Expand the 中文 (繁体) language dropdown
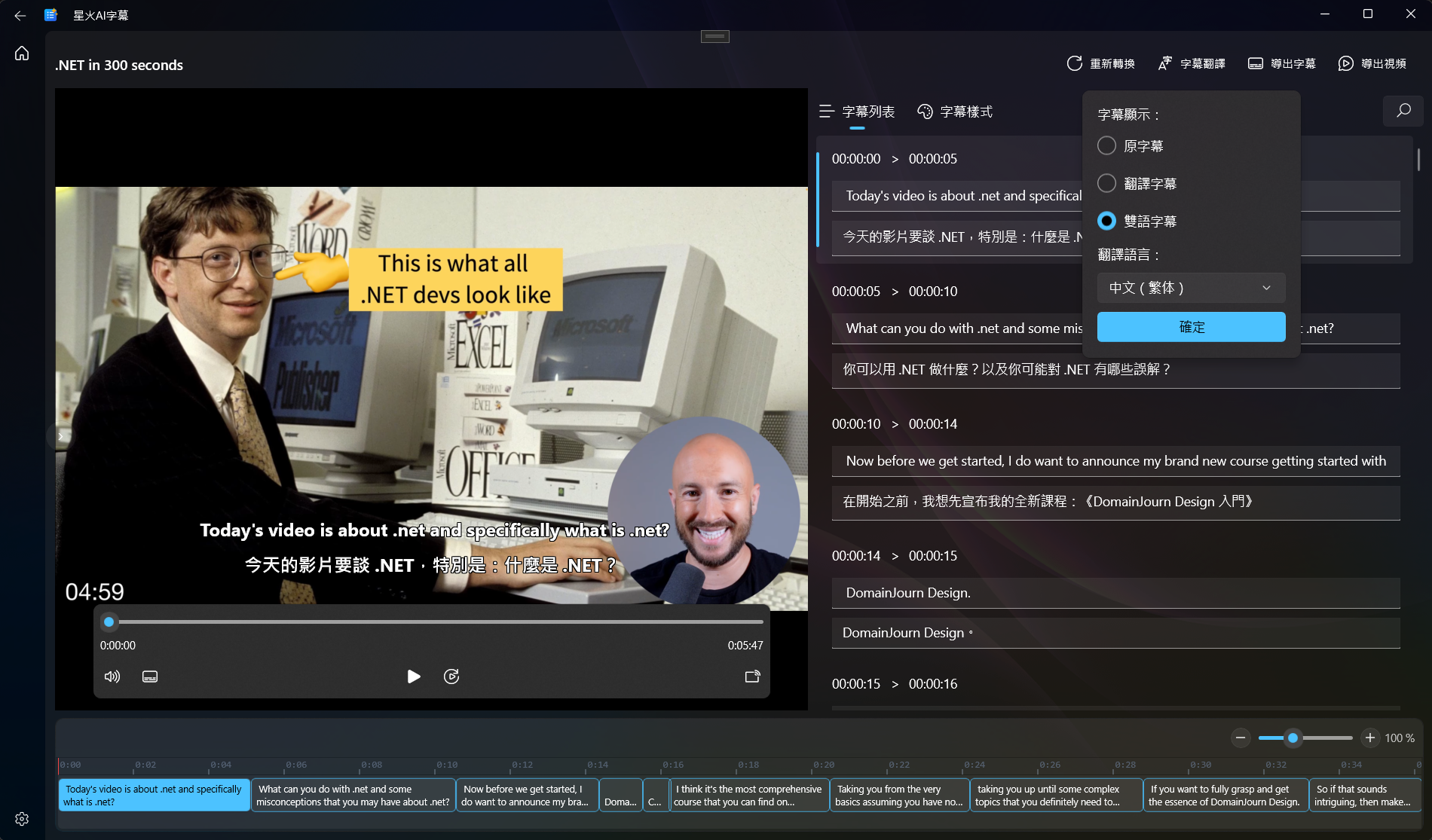1432x840 pixels. [1191, 288]
